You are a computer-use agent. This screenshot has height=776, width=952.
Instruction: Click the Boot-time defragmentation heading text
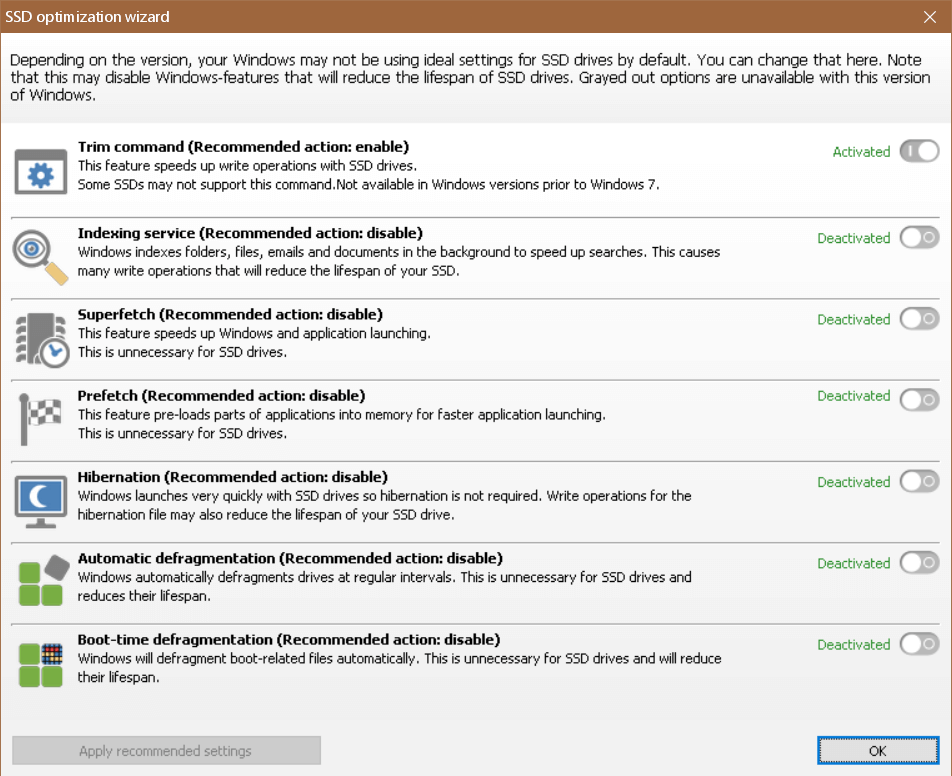coord(289,640)
